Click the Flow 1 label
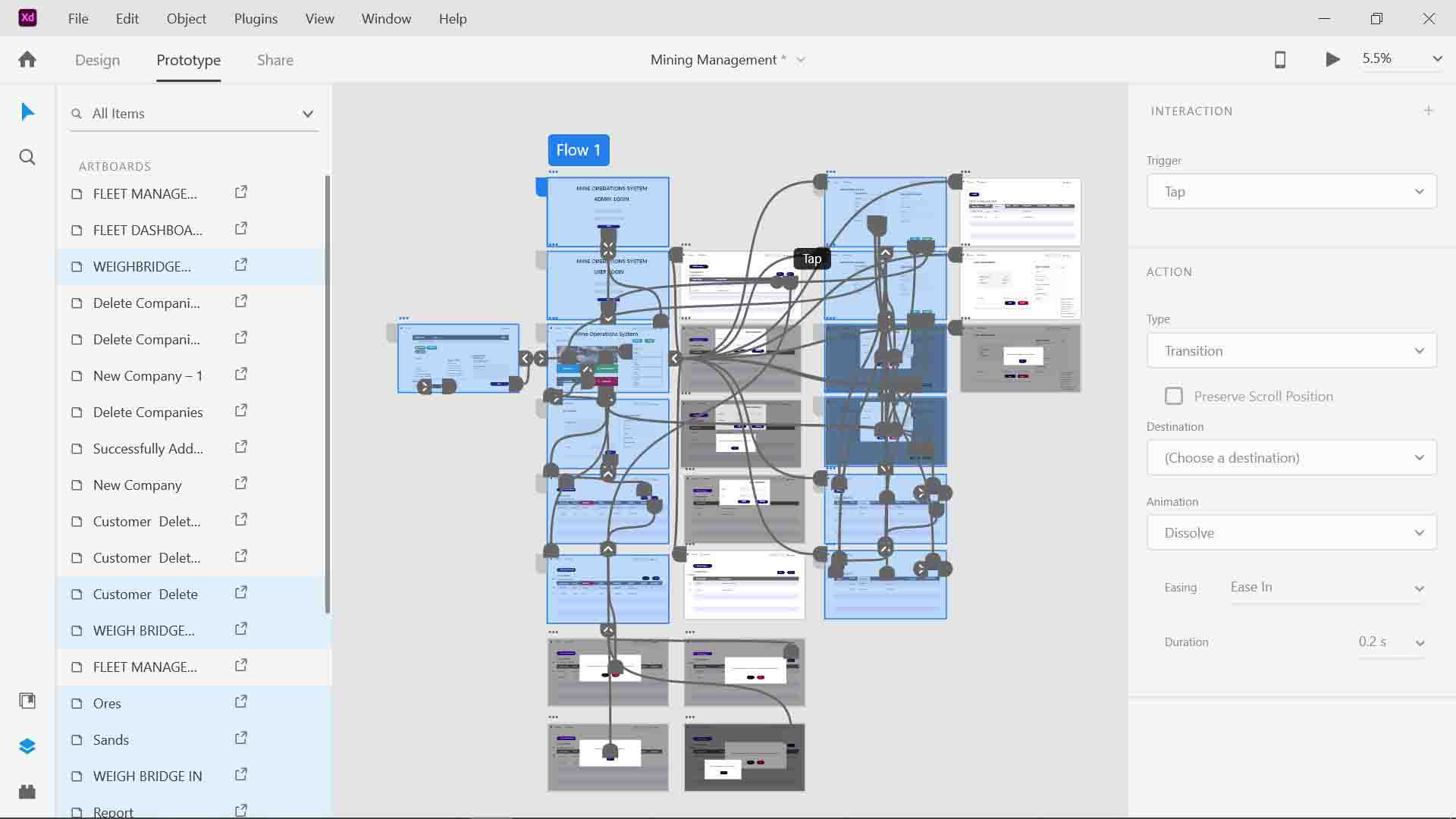Image resolution: width=1456 pixels, height=819 pixels. 579,150
